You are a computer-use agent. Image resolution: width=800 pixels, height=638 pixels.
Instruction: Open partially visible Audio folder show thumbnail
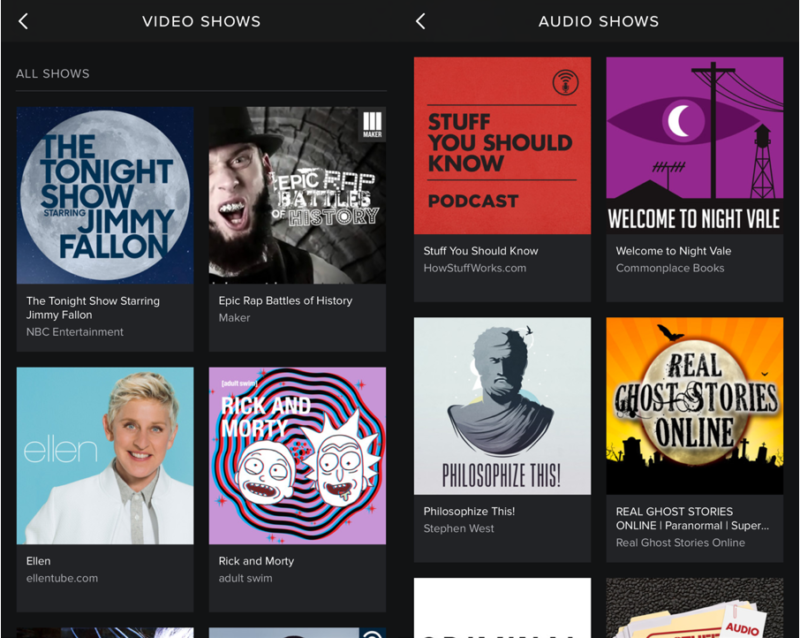(x=694, y=610)
